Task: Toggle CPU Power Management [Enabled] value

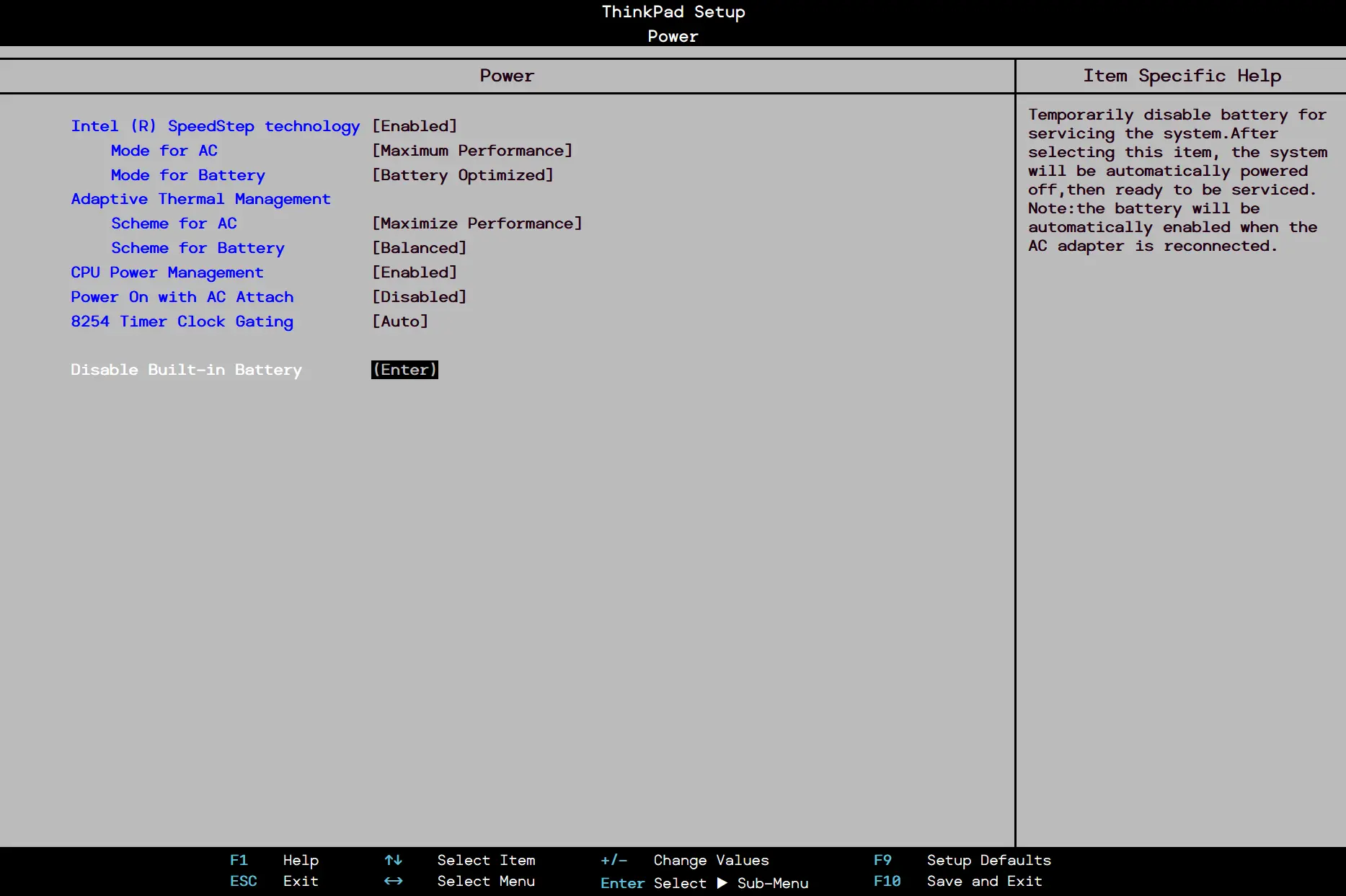Action: pos(415,272)
